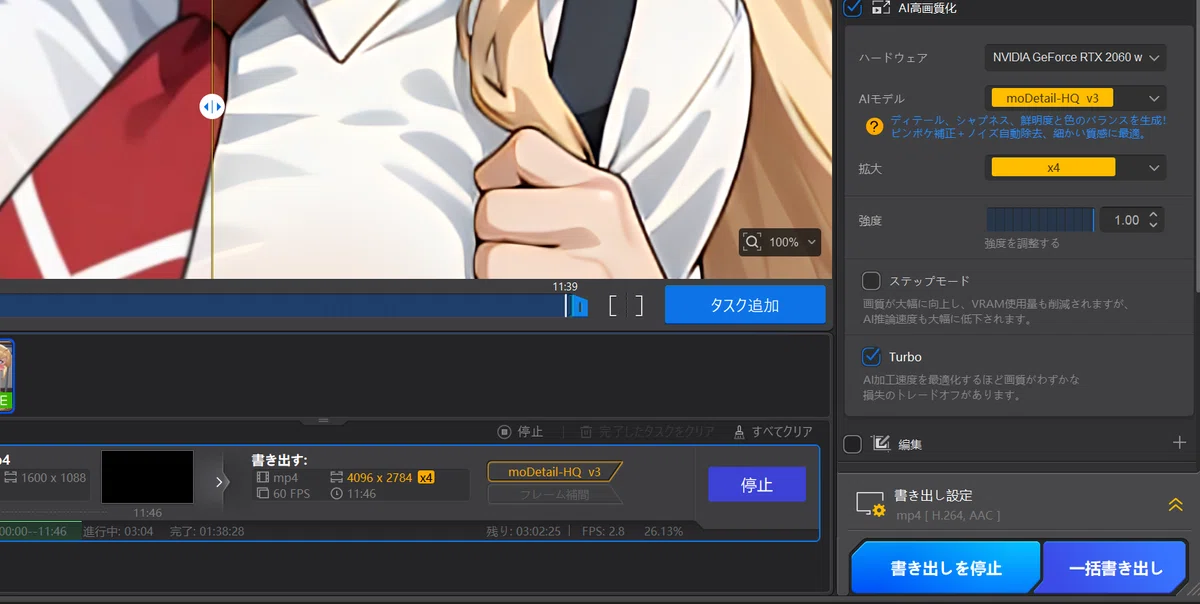Screen dimensions: 1200x604
Task: Click the black task preview thumbnail
Action: [x=147, y=477]
